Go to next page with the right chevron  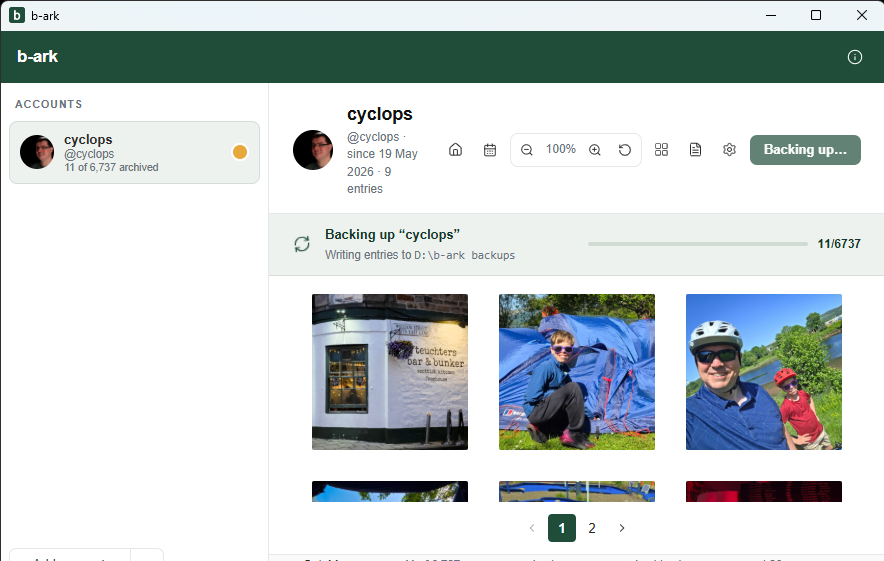pos(622,528)
